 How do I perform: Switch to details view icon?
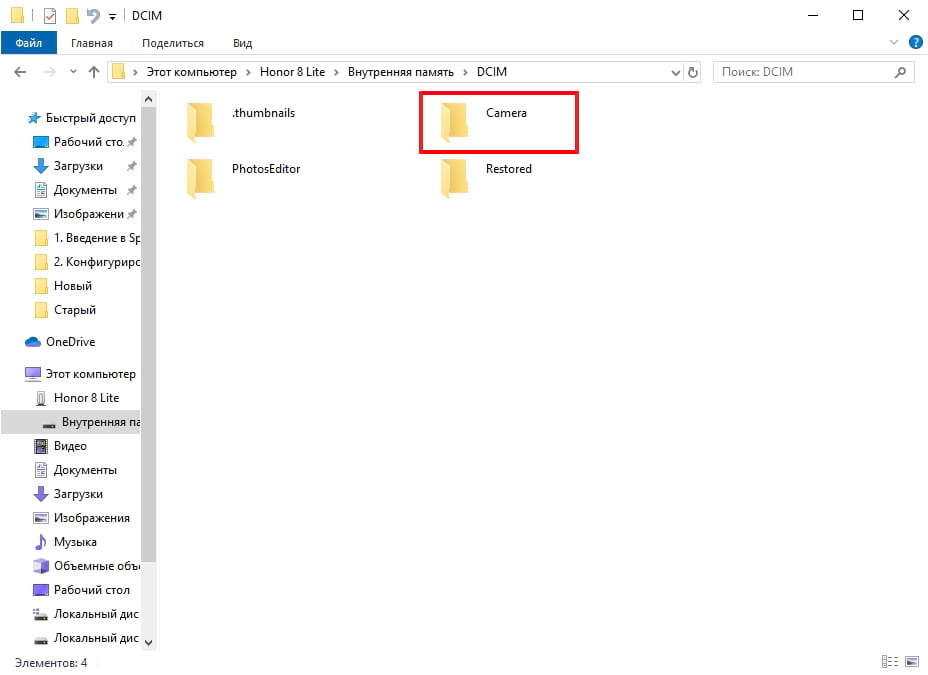890,662
